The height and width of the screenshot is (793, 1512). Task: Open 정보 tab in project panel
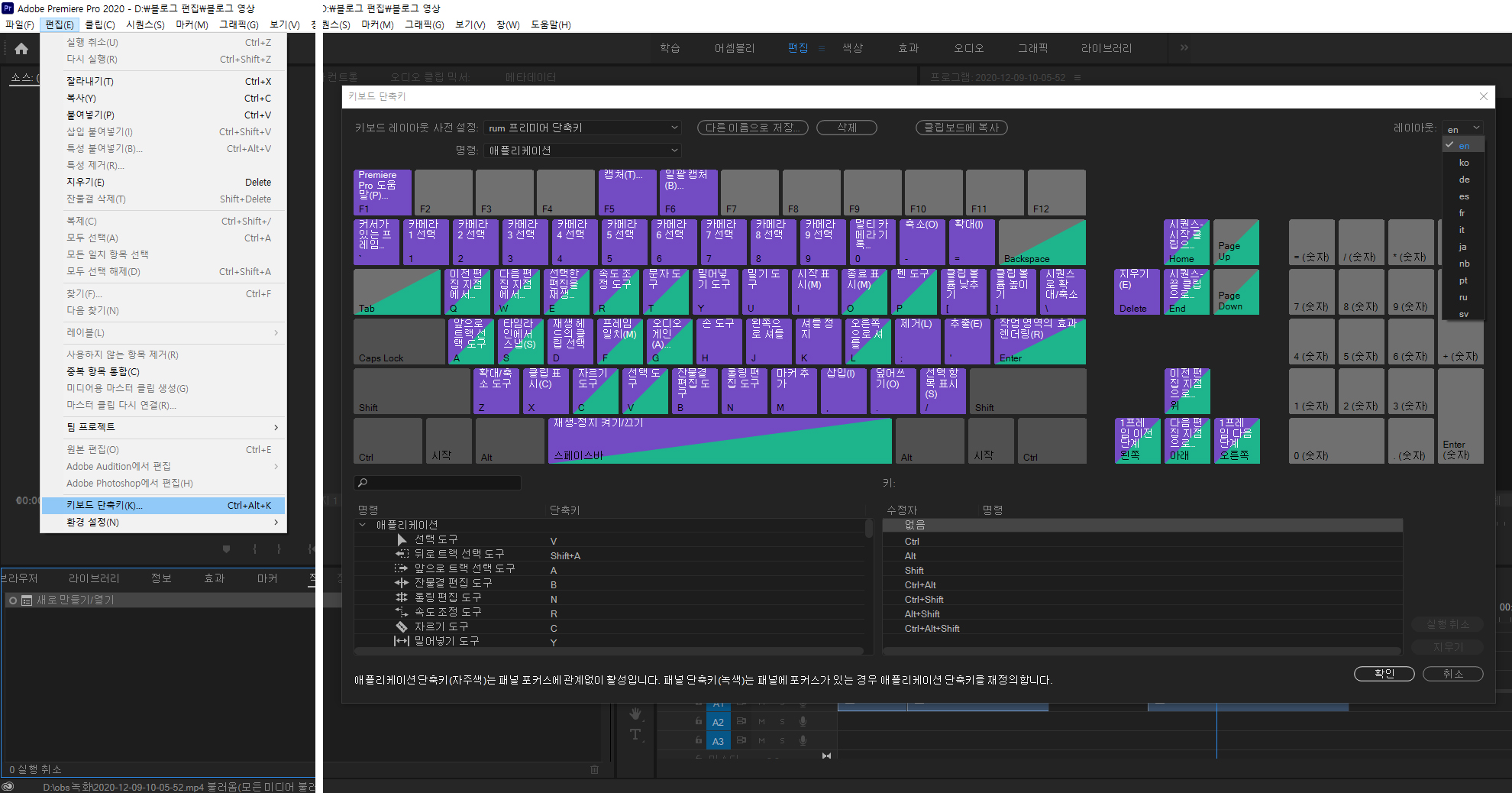point(161,578)
